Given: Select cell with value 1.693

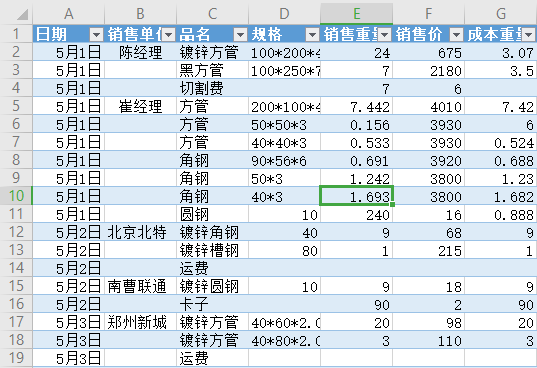Looking at the screenshot, I should 357,196.
